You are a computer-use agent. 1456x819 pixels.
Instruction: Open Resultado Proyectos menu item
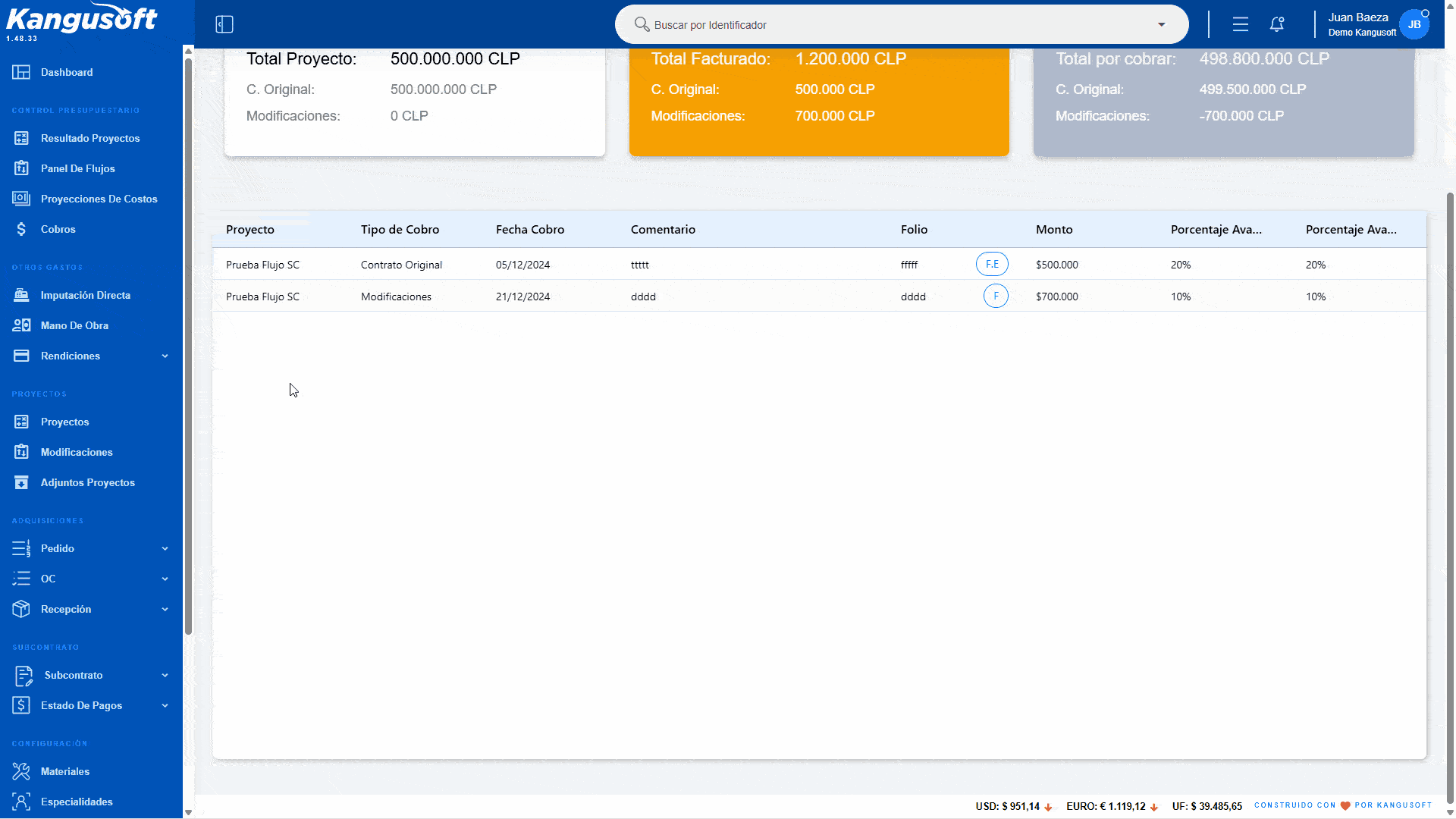(x=90, y=138)
